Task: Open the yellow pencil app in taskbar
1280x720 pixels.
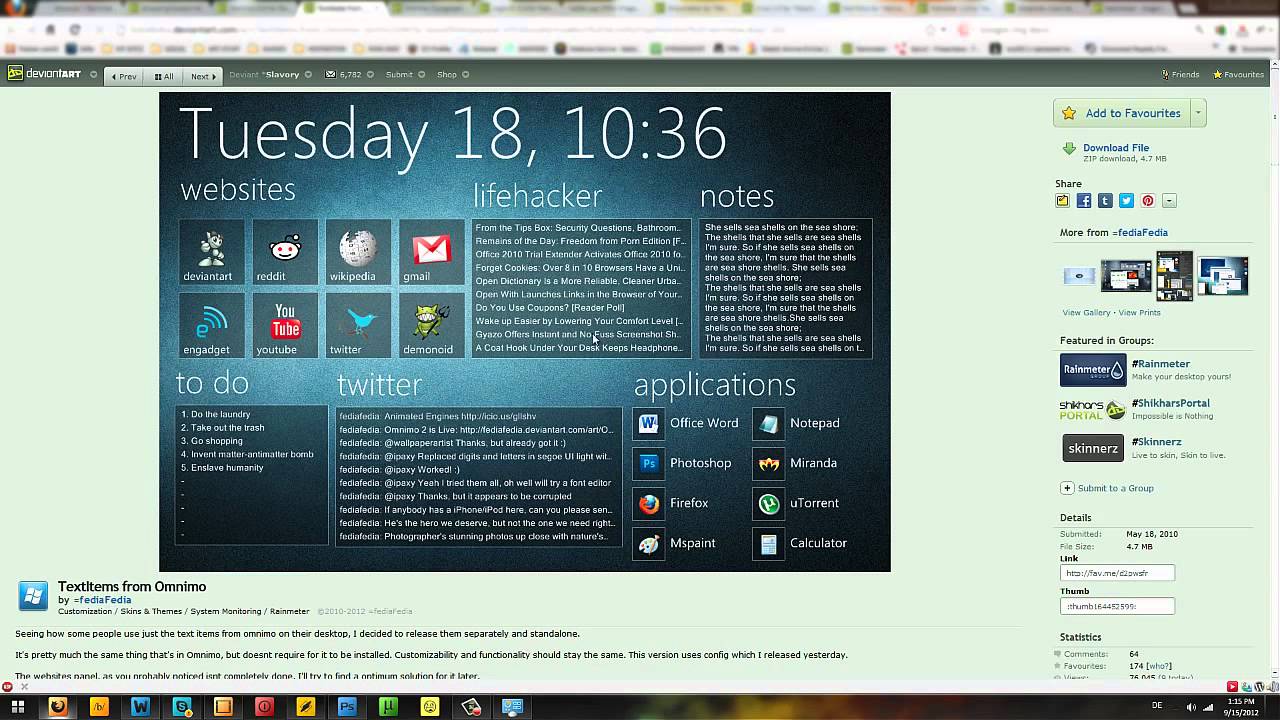Action: point(306,707)
